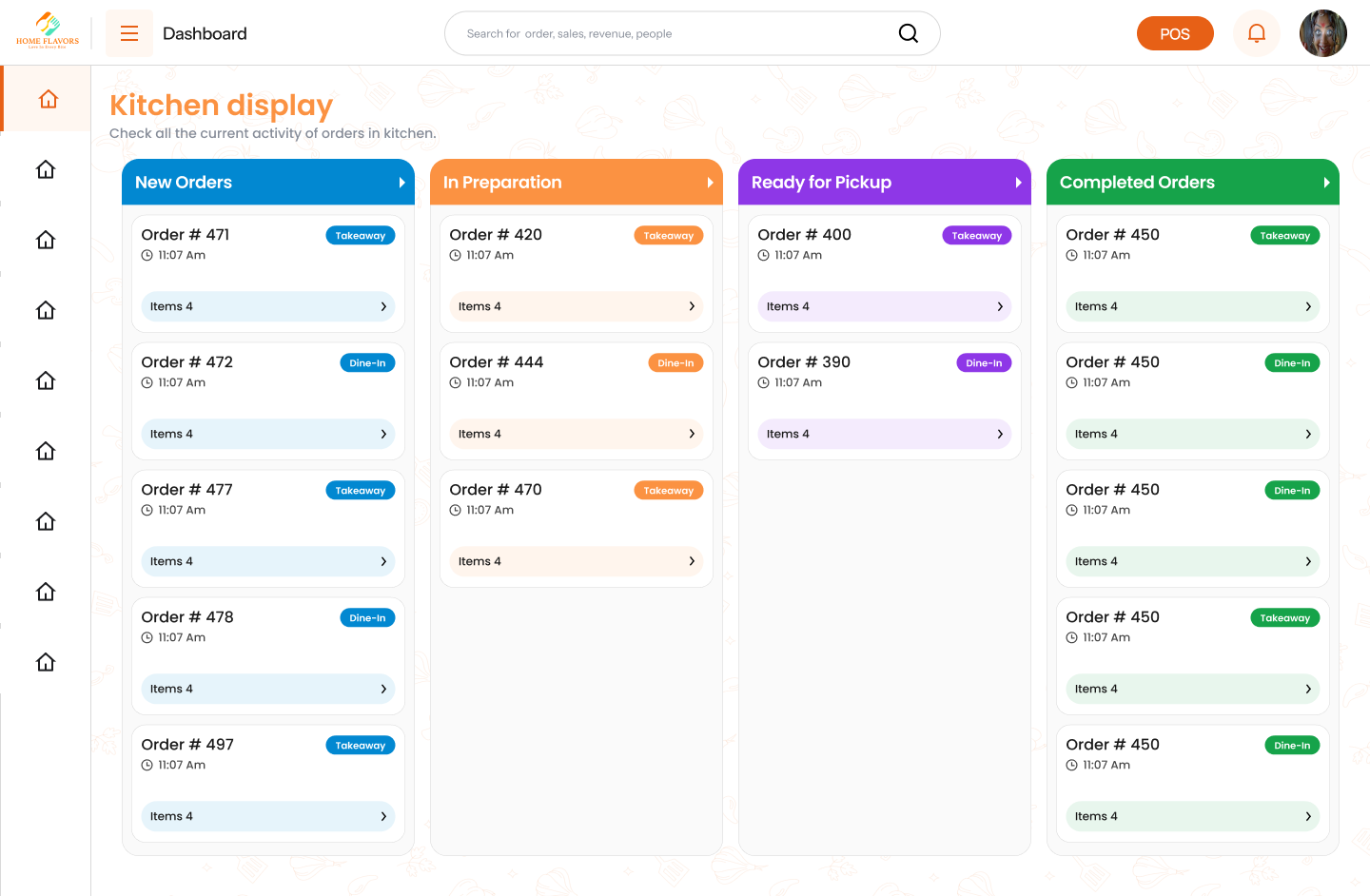Image resolution: width=1370 pixels, height=896 pixels.
Task: Click the search magnifier icon
Action: pyautogui.click(x=908, y=34)
